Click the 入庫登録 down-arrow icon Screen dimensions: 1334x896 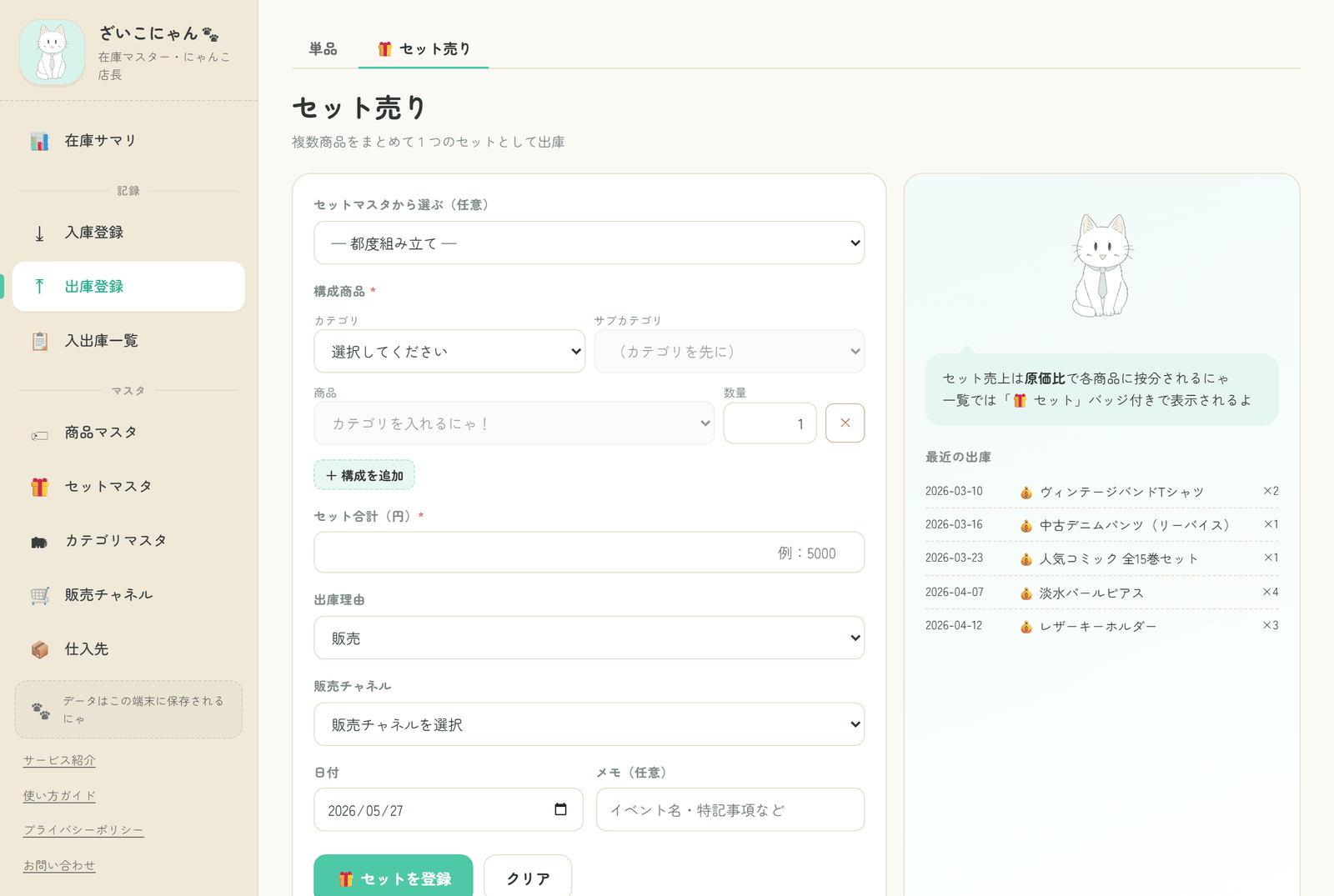click(x=39, y=233)
